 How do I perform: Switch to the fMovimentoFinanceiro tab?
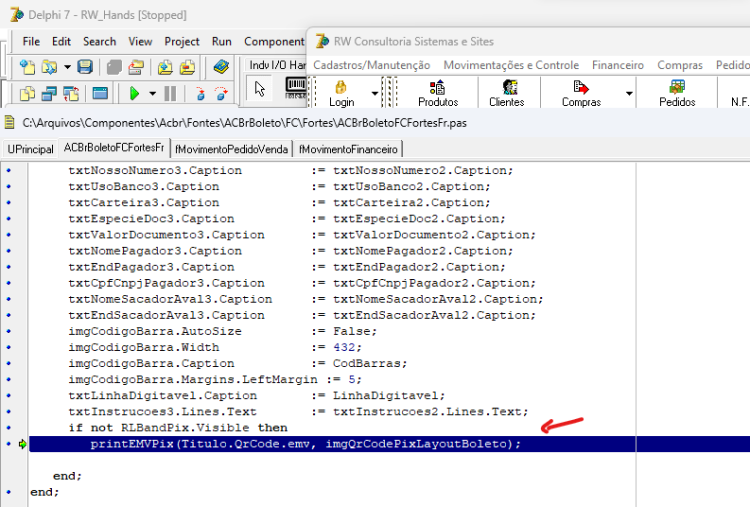(348, 149)
